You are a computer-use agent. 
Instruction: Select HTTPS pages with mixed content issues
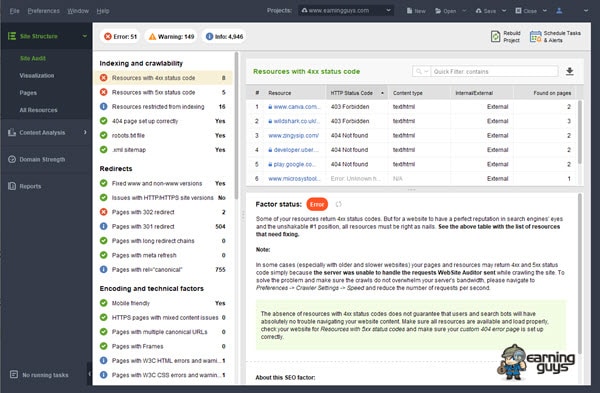(163, 318)
